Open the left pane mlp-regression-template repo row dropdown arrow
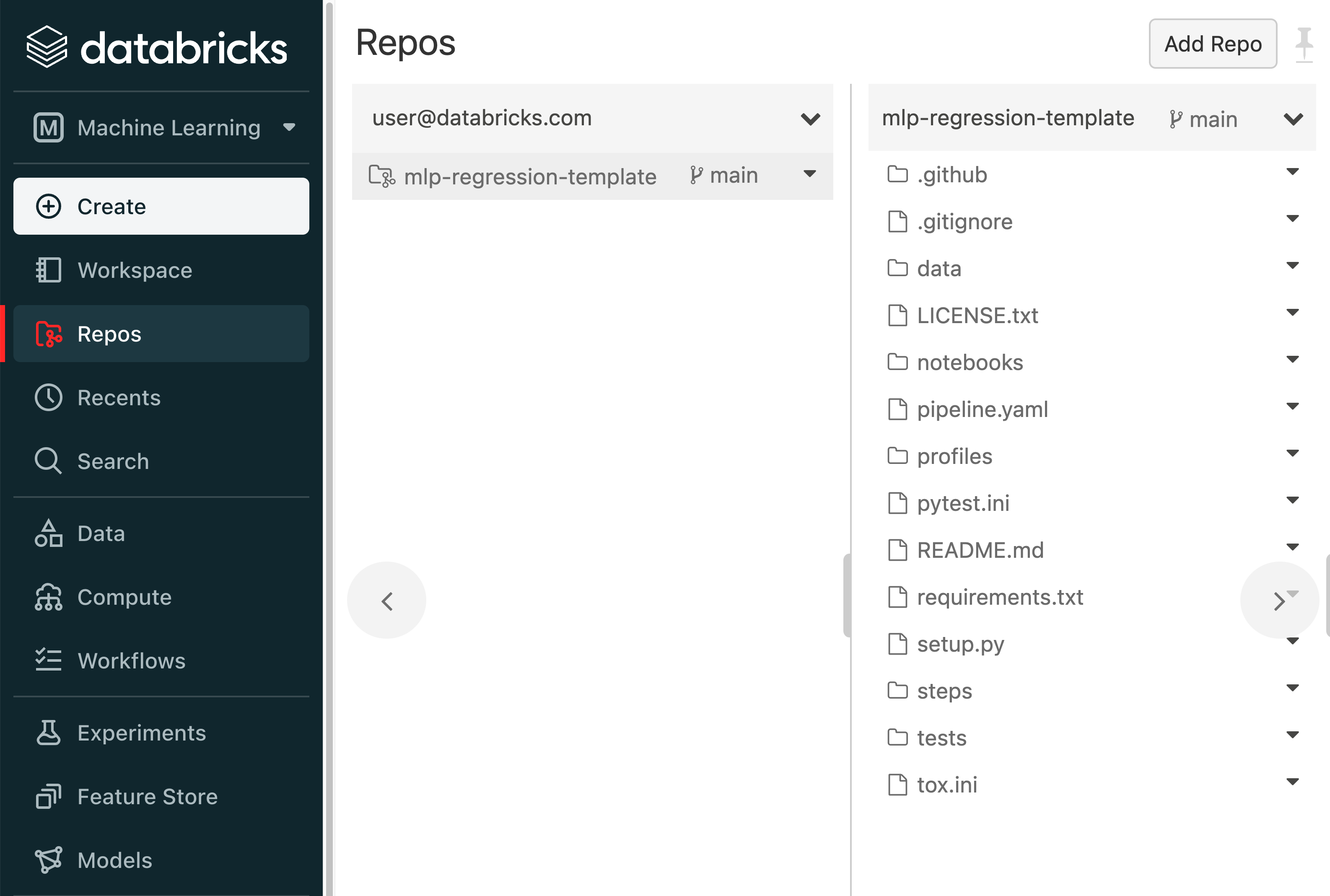The image size is (1330, 896). click(809, 174)
